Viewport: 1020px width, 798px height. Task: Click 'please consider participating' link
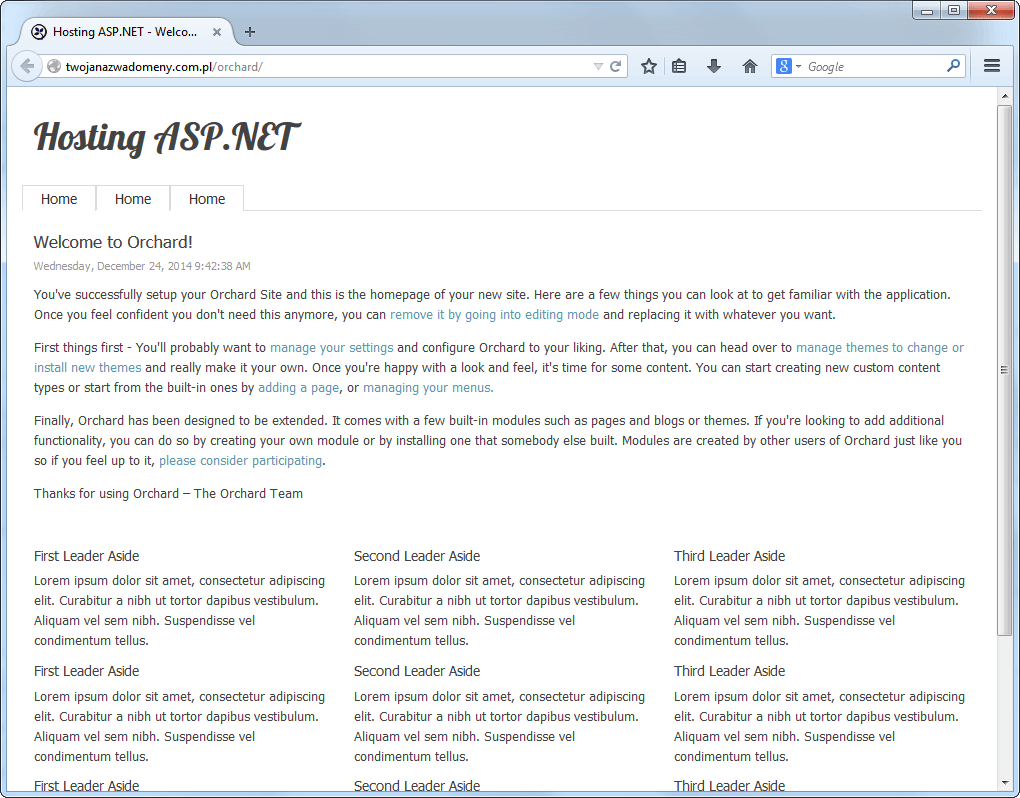[x=241, y=461]
